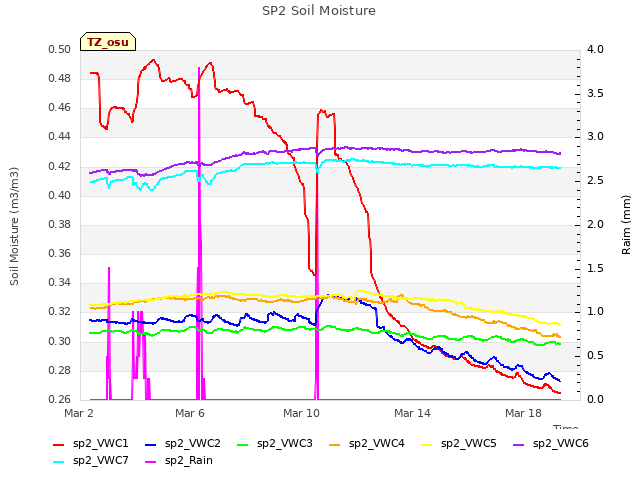Click the 3.5 right axis value

595,93
